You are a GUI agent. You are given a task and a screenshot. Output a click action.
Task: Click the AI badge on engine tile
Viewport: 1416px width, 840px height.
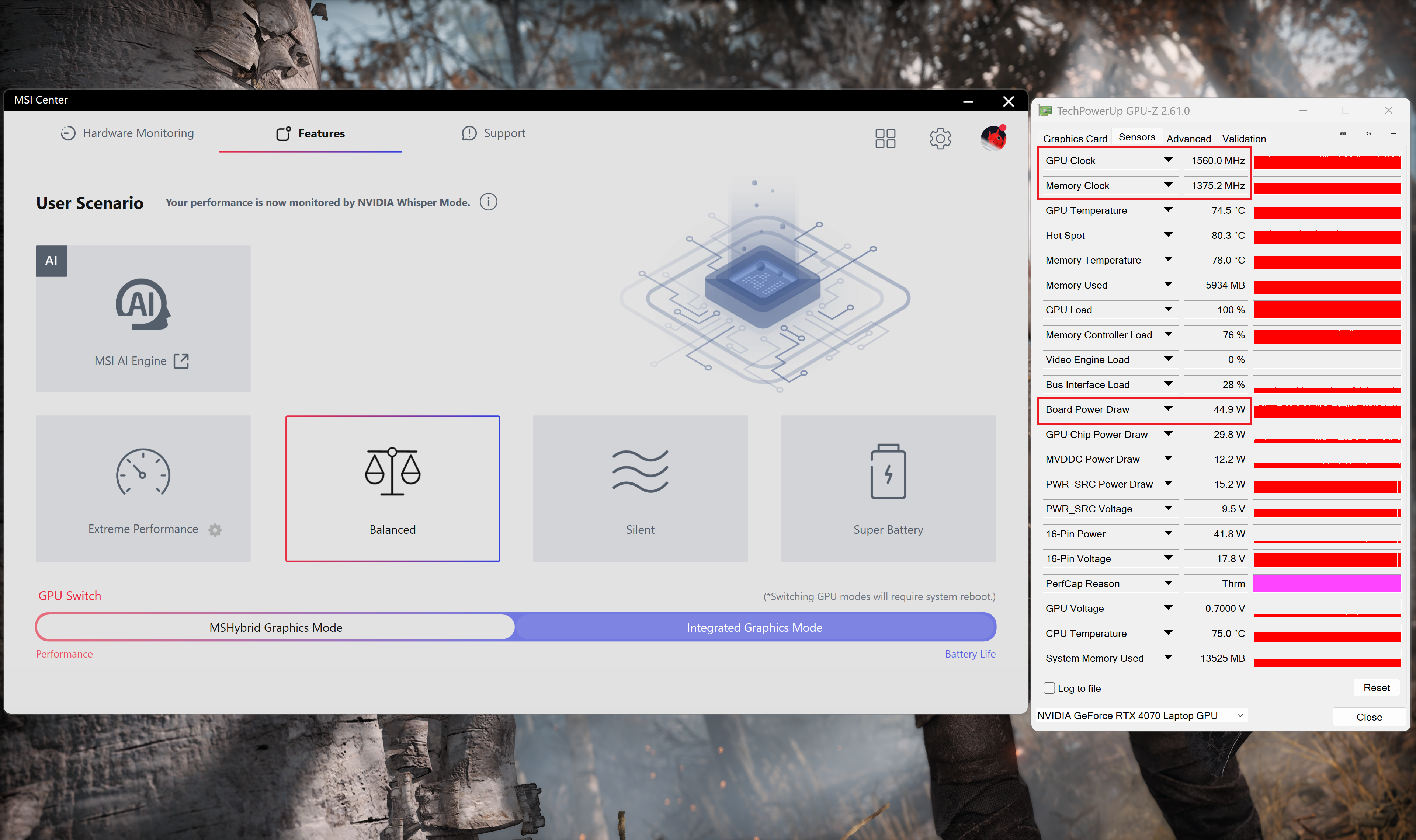(x=52, y=261)
